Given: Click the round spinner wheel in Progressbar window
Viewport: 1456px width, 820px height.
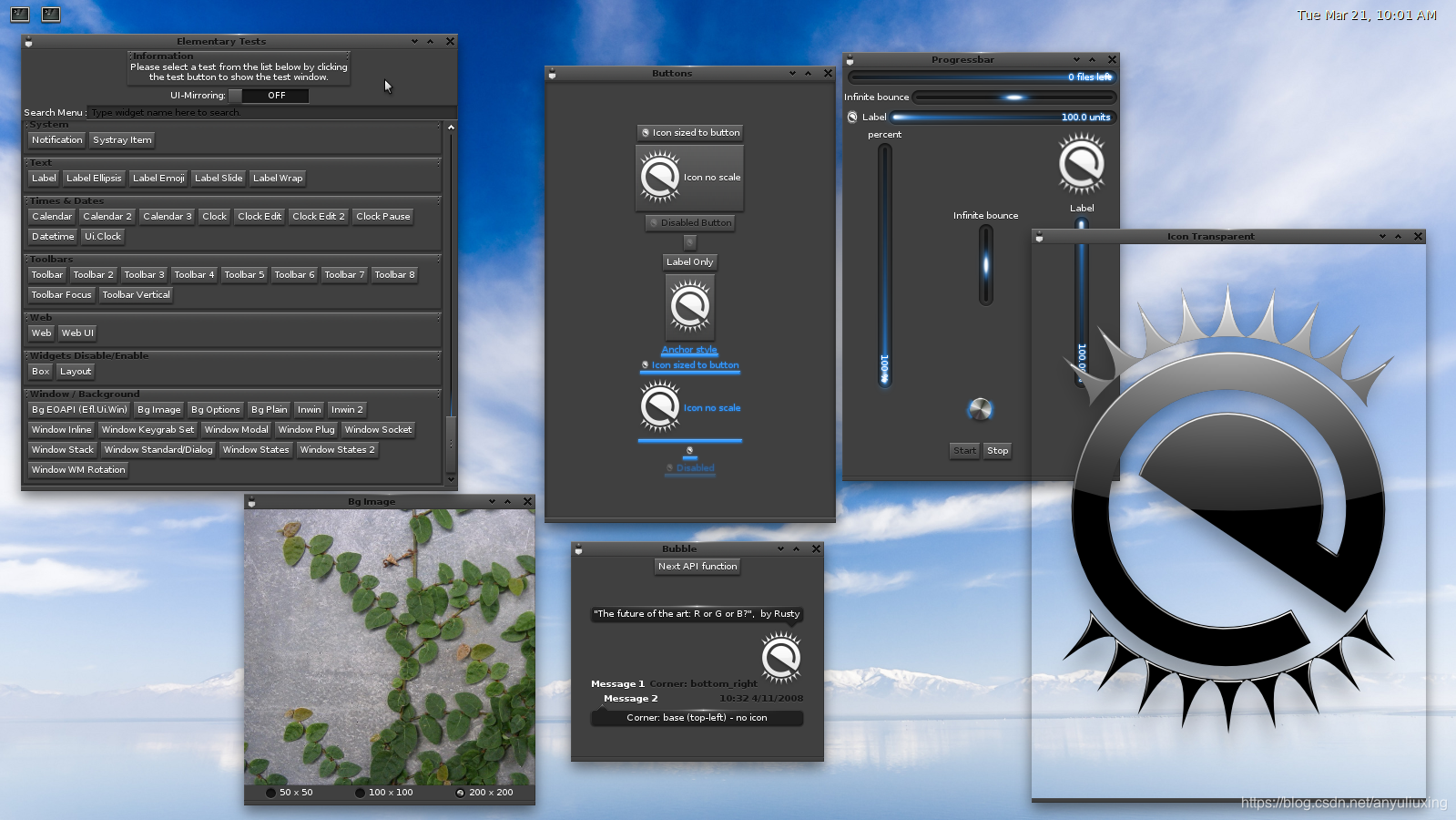Looking at the screenshot, I should tap(980, 410).
